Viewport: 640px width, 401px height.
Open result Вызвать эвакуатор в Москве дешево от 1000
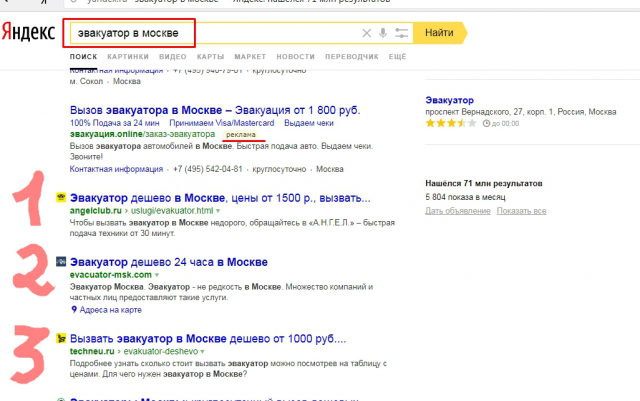(208, 339)
